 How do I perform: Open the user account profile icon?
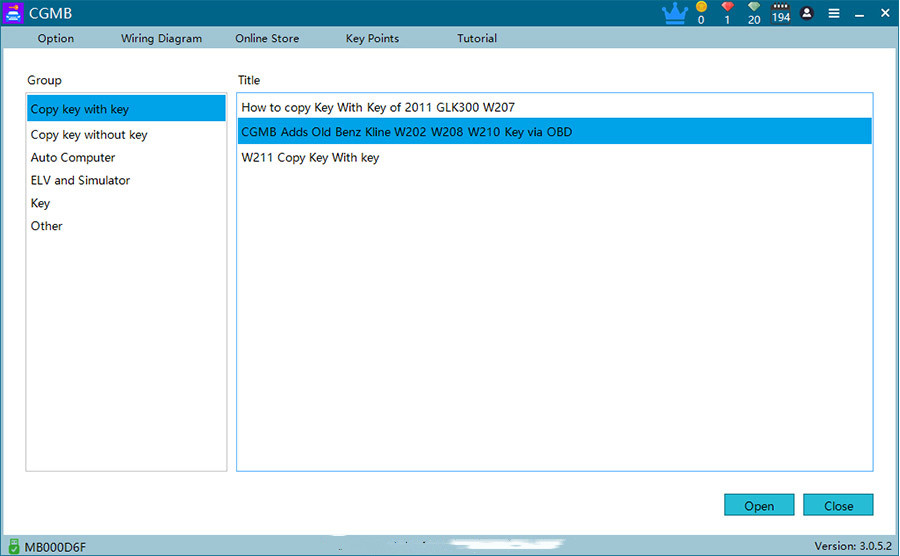(x=806, y=13)
